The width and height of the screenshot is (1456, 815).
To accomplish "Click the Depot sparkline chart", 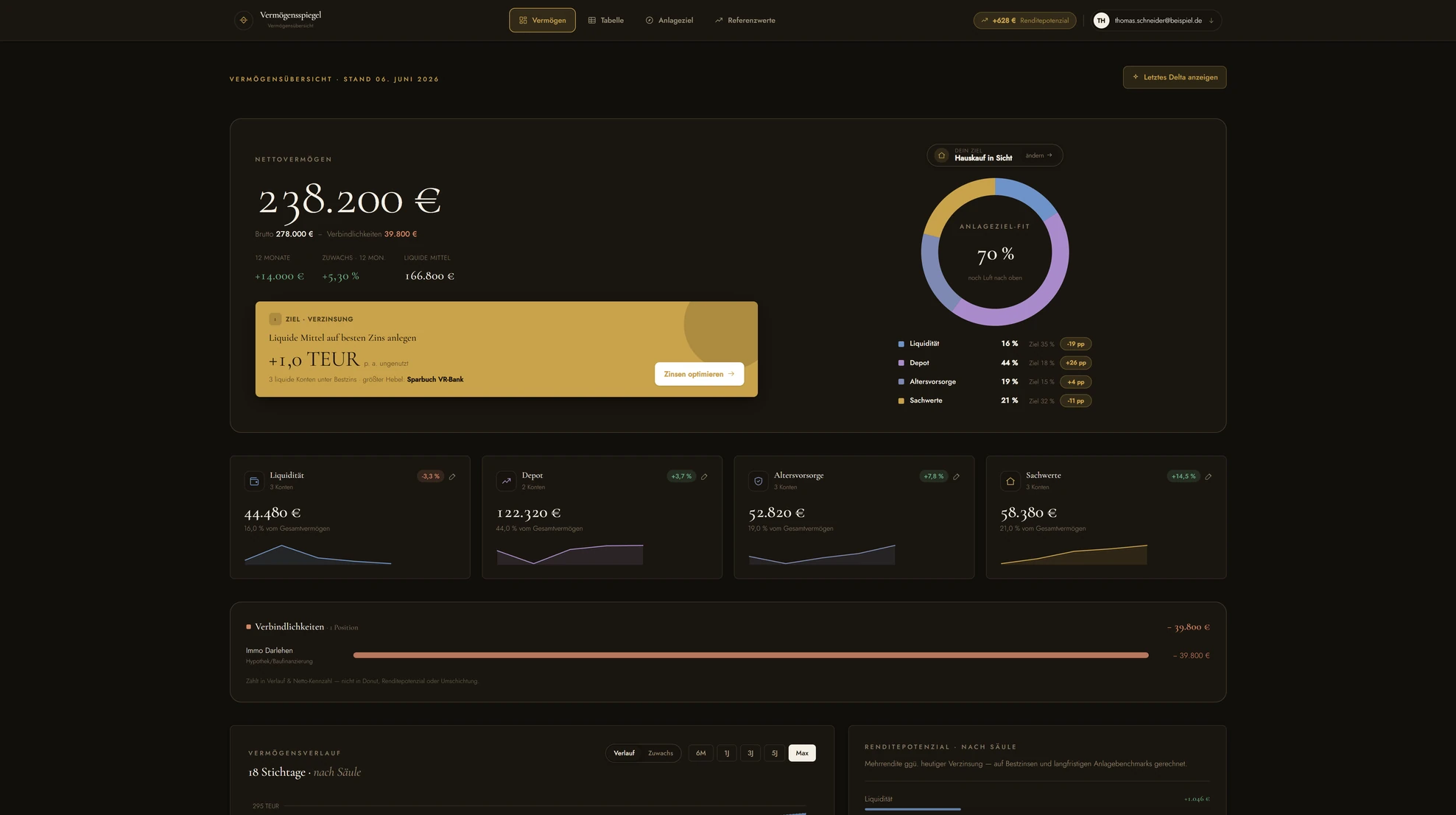I will click(569, 554).
